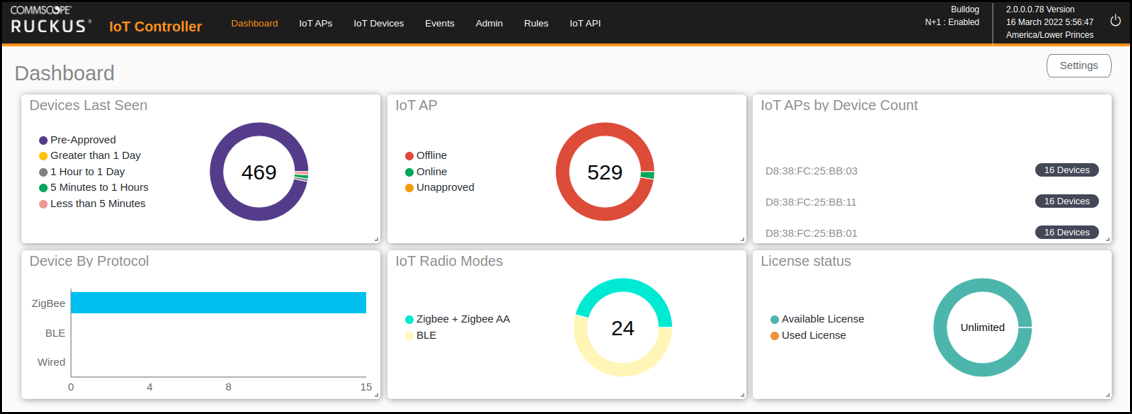The width and height of the screenshot is (1132, 414).
Task: Open the Rules menu item
Action: pos(536,23)
